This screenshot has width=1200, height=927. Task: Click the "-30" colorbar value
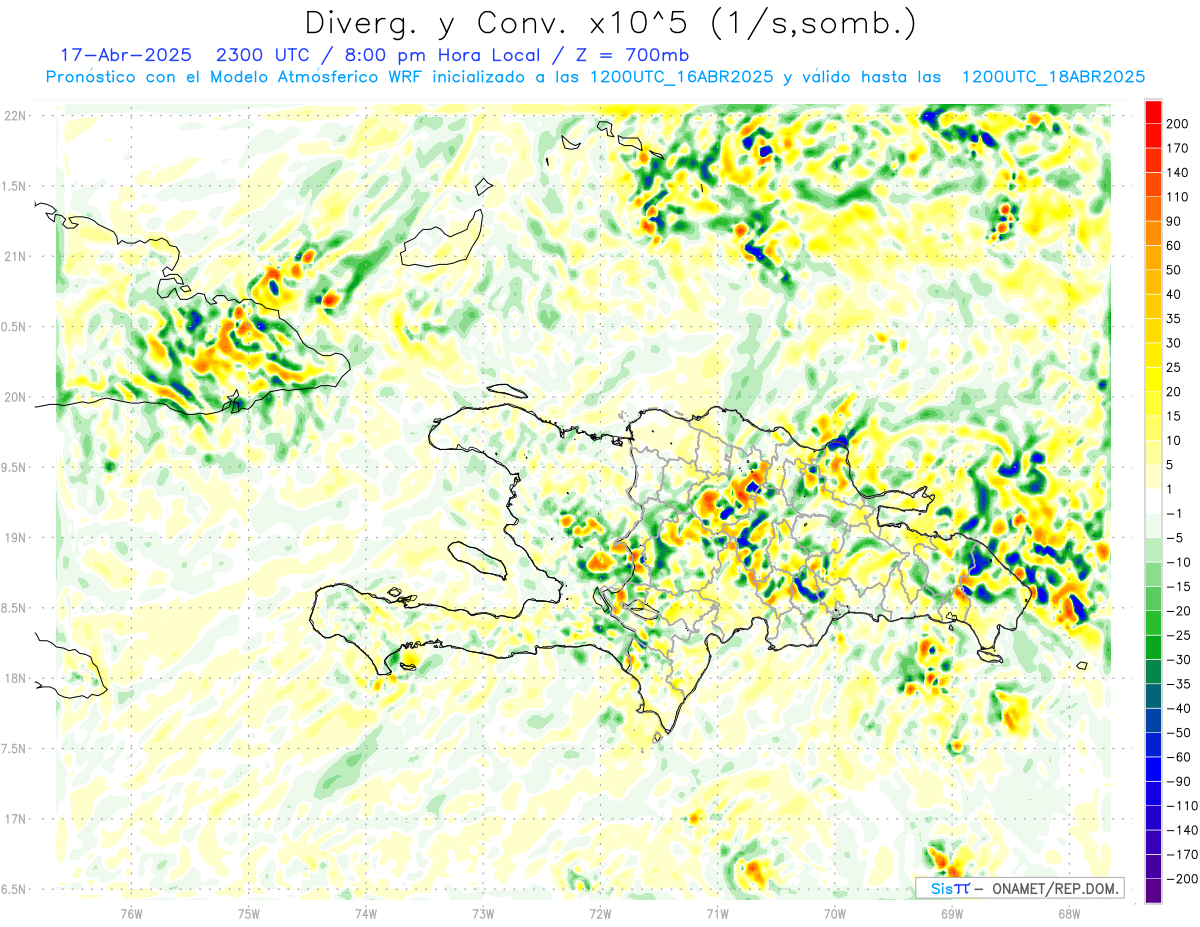click(1180, 660)
